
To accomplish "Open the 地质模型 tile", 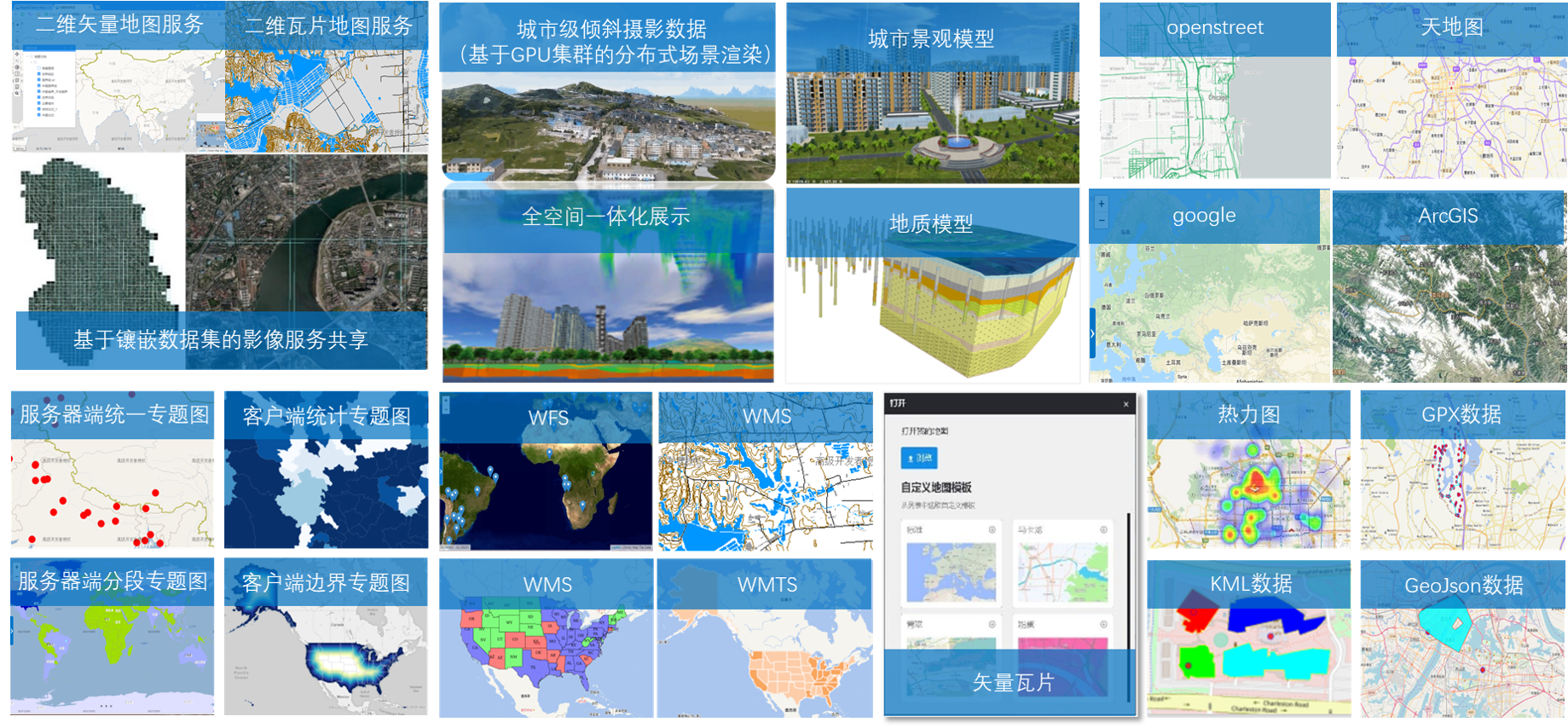I will coord(932,286).
